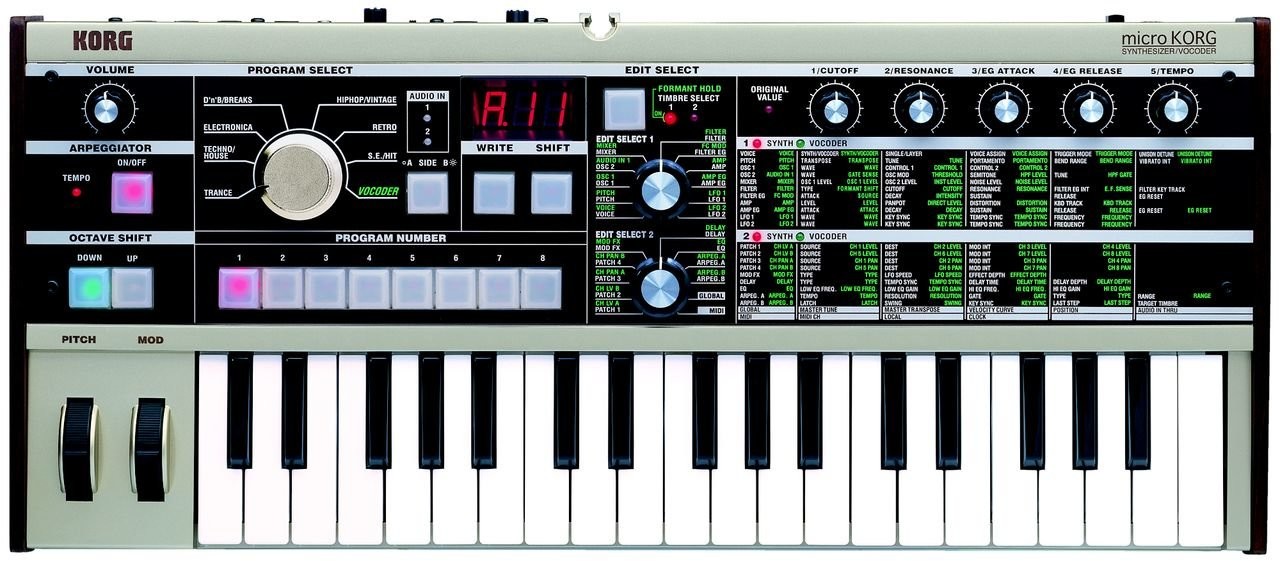This screenshot has width=1280, height=561.
Task: Click the SHIFT button
Action: pyautogui.click(x=551, y=193)
